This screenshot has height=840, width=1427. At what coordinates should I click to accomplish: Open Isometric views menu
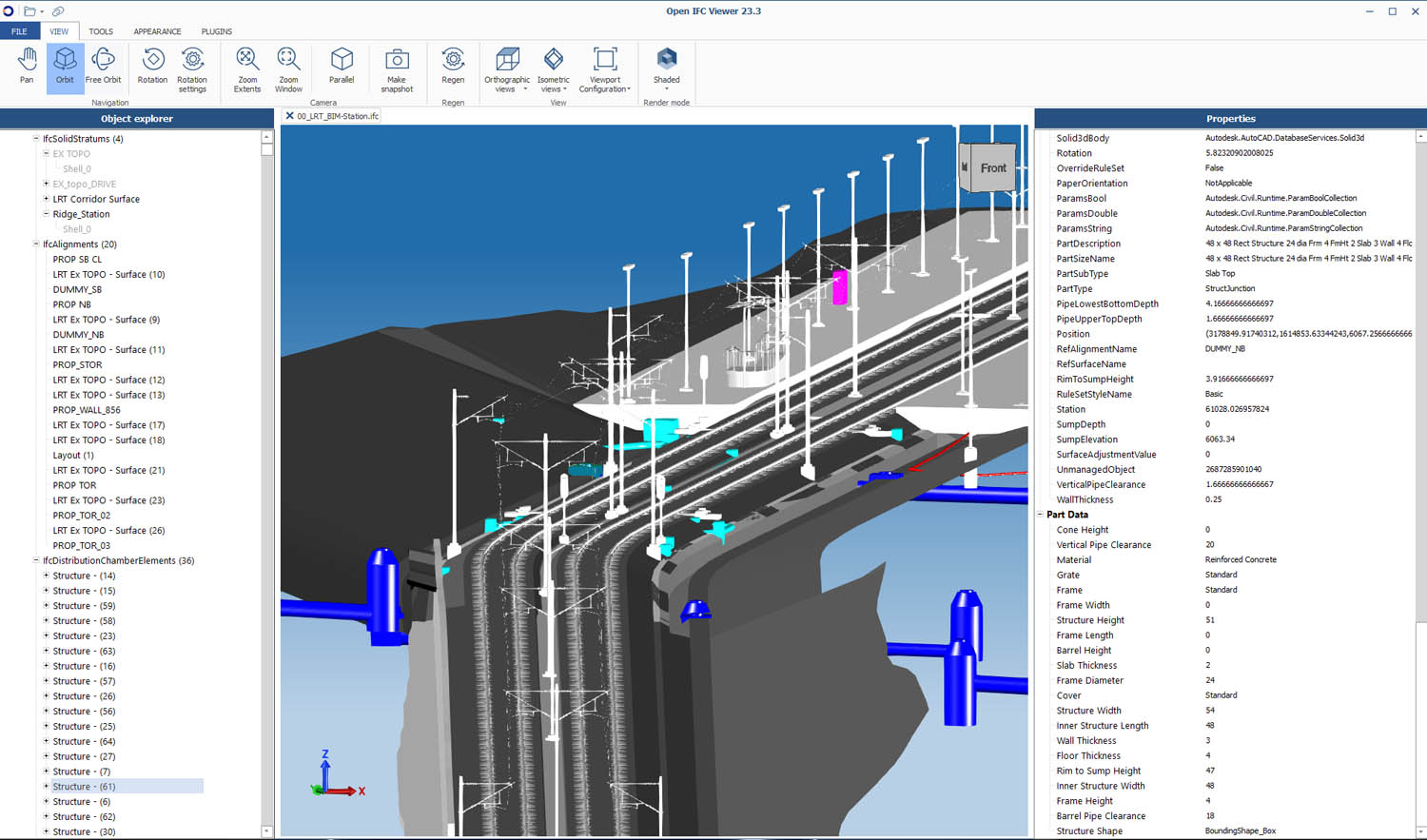click(x=553, y=69)
